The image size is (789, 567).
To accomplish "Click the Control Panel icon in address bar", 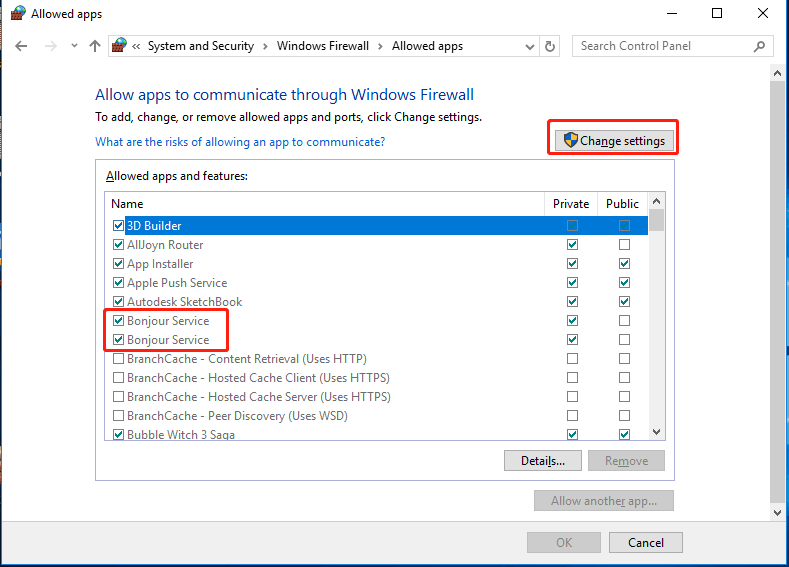I will point(120,46).
